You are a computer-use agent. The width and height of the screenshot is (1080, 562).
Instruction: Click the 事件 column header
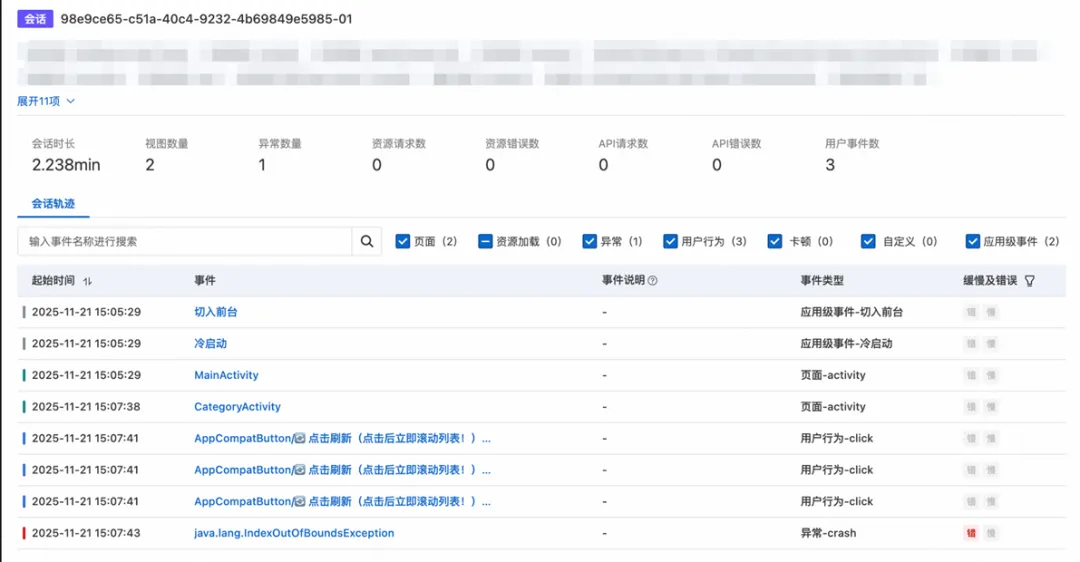point(205,280)
